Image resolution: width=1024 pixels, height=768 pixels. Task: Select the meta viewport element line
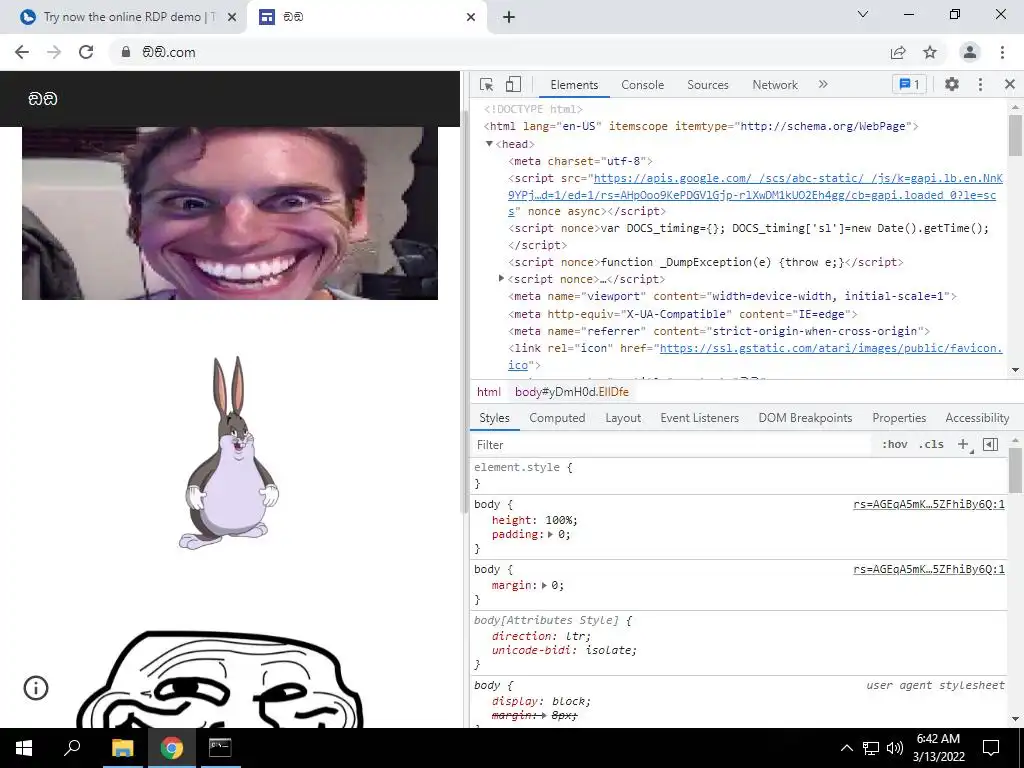coord(732,296)
